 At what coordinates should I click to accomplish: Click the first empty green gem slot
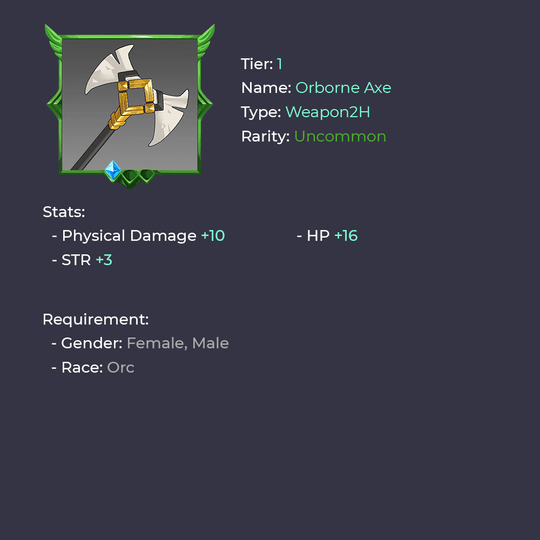(x=130, y=177)
